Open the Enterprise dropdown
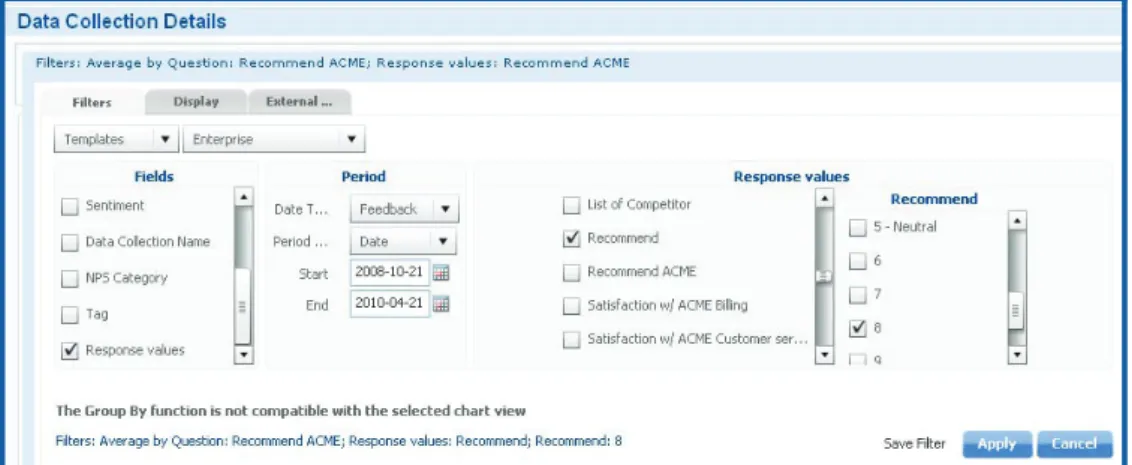The image size is (1132, 465). pyautogui.click(x=274, y=139)
